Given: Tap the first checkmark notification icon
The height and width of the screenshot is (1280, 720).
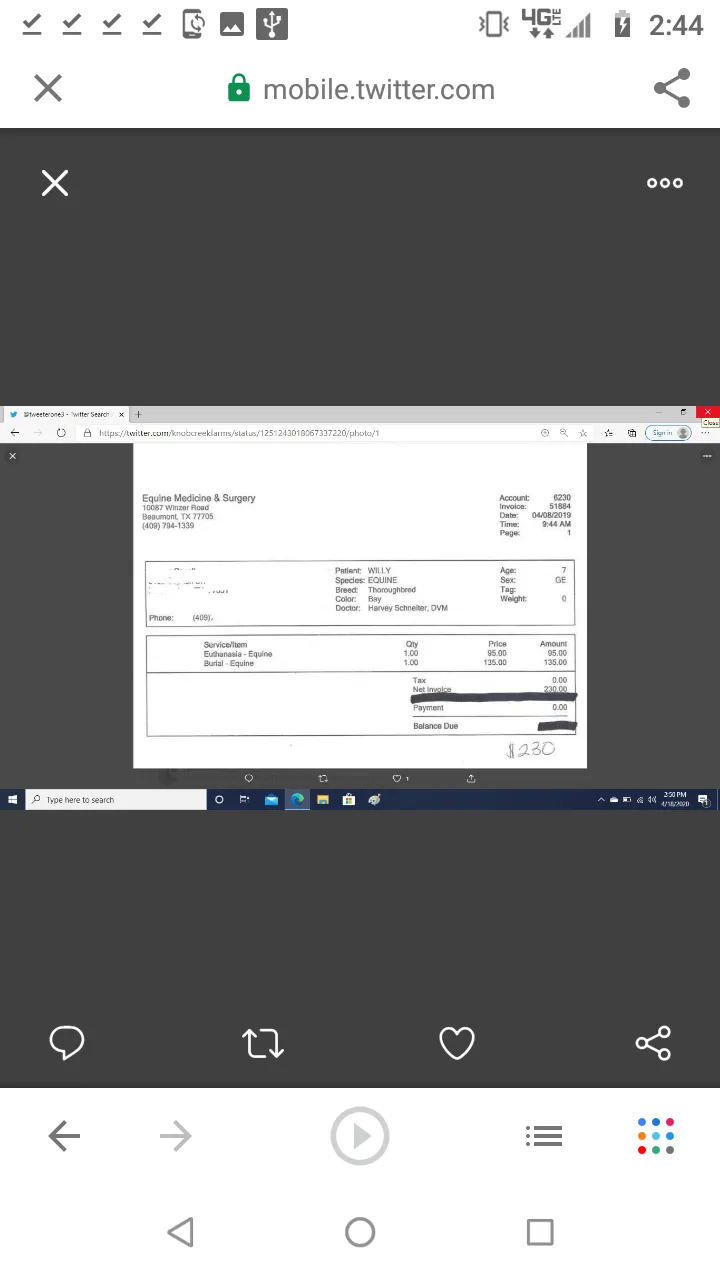Looking at the screenshot, I should point(32,24).
